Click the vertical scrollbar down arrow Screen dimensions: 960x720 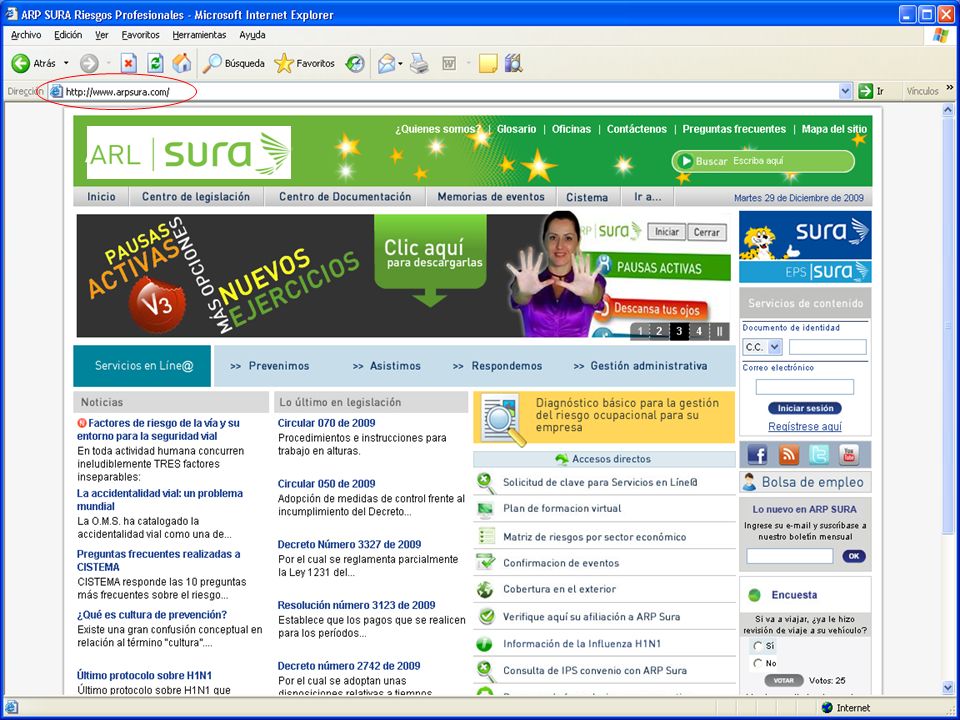[x=948, y=687]
